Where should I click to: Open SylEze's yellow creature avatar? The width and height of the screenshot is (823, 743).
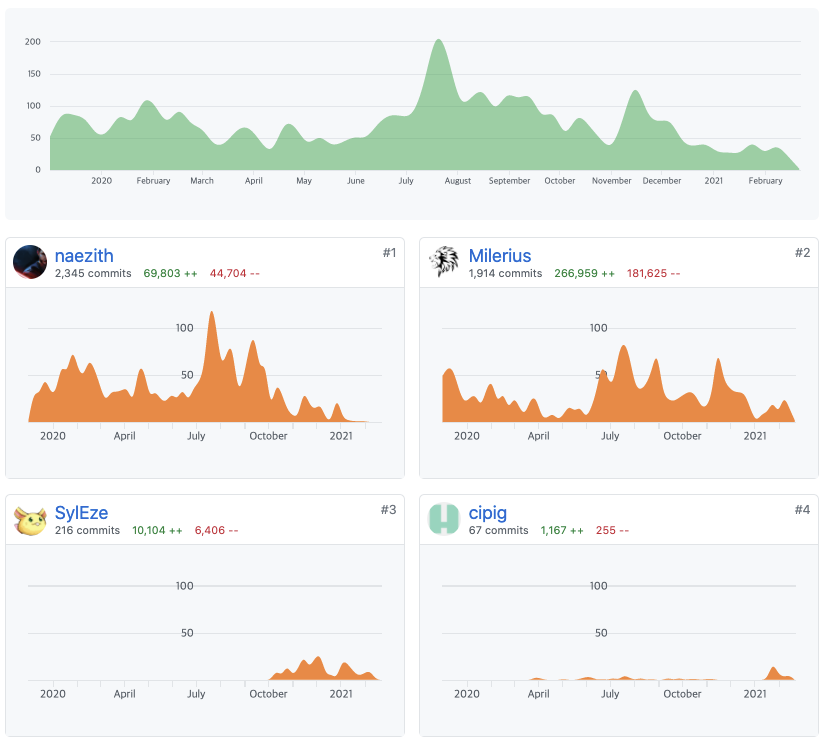(x=30, y=520)
